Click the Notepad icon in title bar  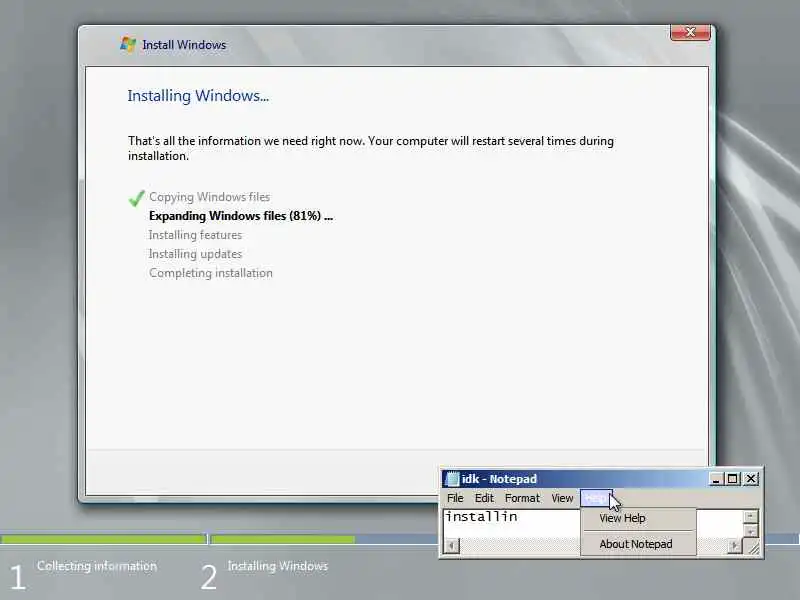tap(452, 479)
